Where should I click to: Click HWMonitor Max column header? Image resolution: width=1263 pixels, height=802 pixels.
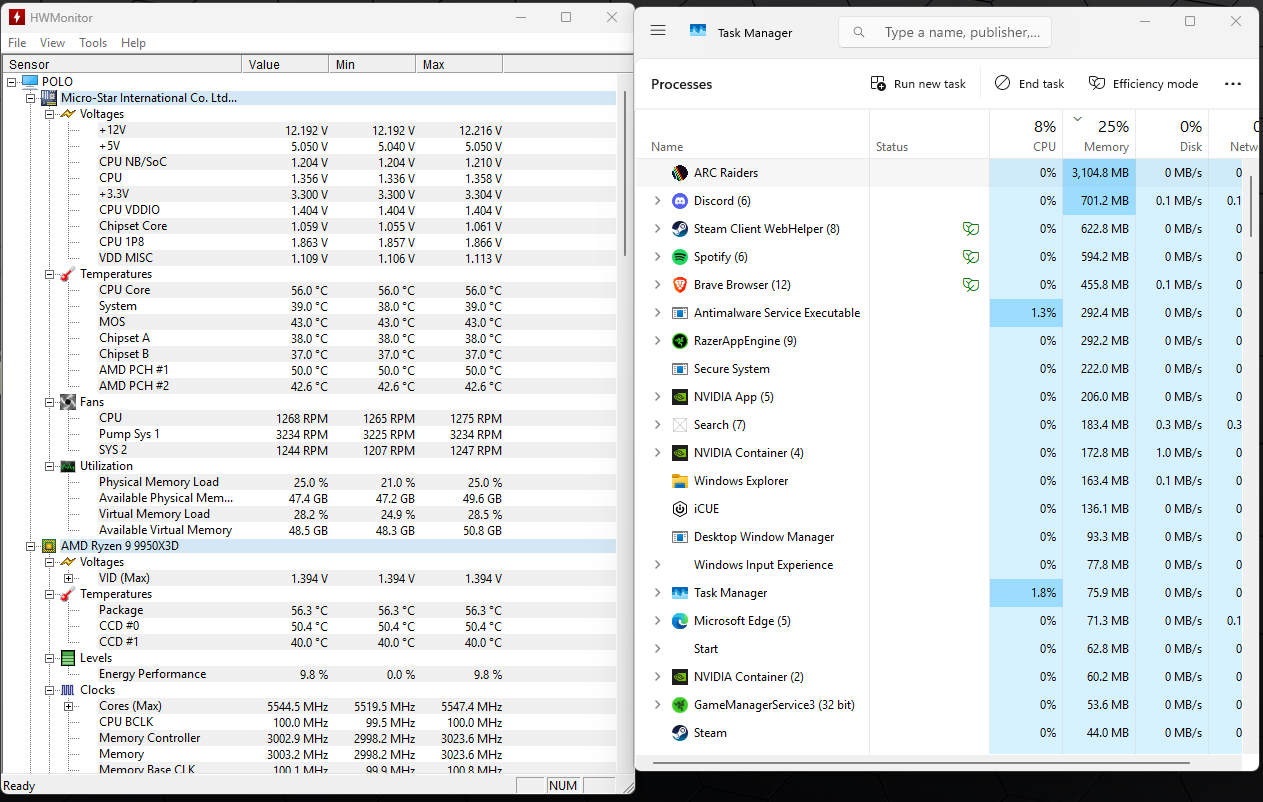pyautogui.click(x=459, y=64)
